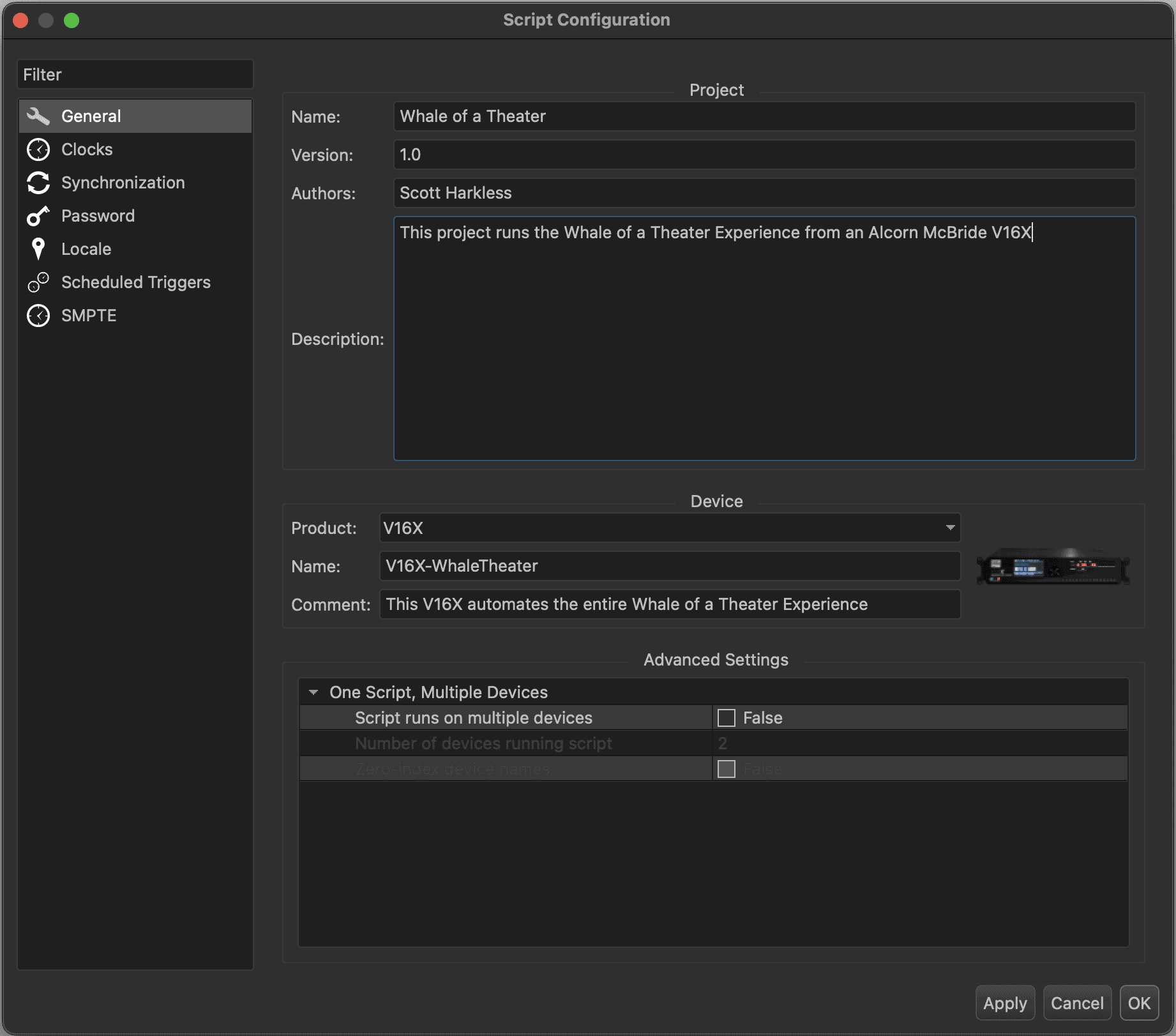This screenshot has width=1176, height=1036.
Task: Click the Filter search field
Action: (x=135, y=75)
